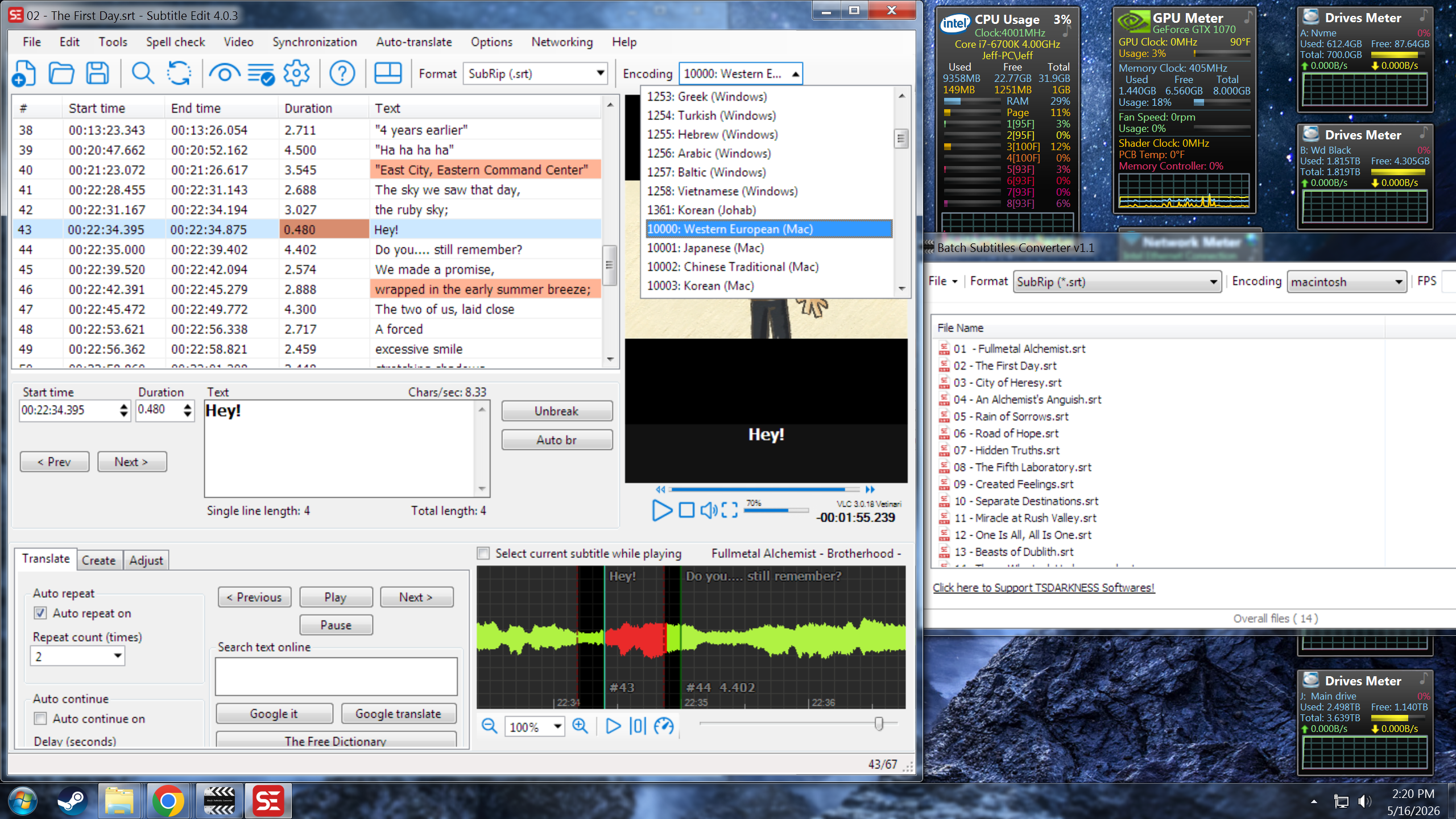
Task: Skip backward in the video player
Action: tap(660, 489)
